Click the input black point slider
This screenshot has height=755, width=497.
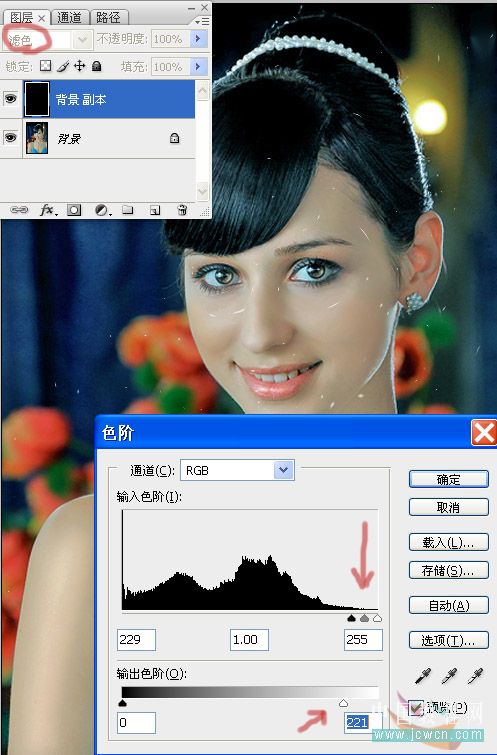(x=352, y=618)
